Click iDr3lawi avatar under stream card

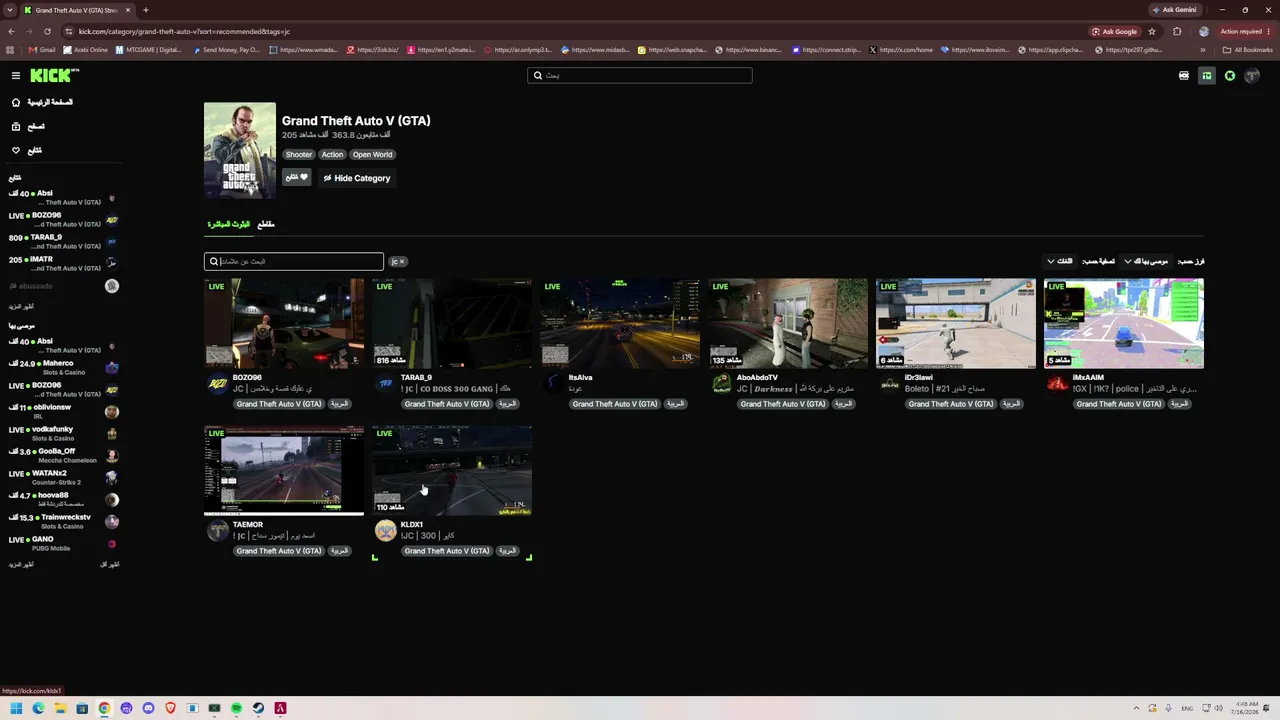tap(889, 384)
